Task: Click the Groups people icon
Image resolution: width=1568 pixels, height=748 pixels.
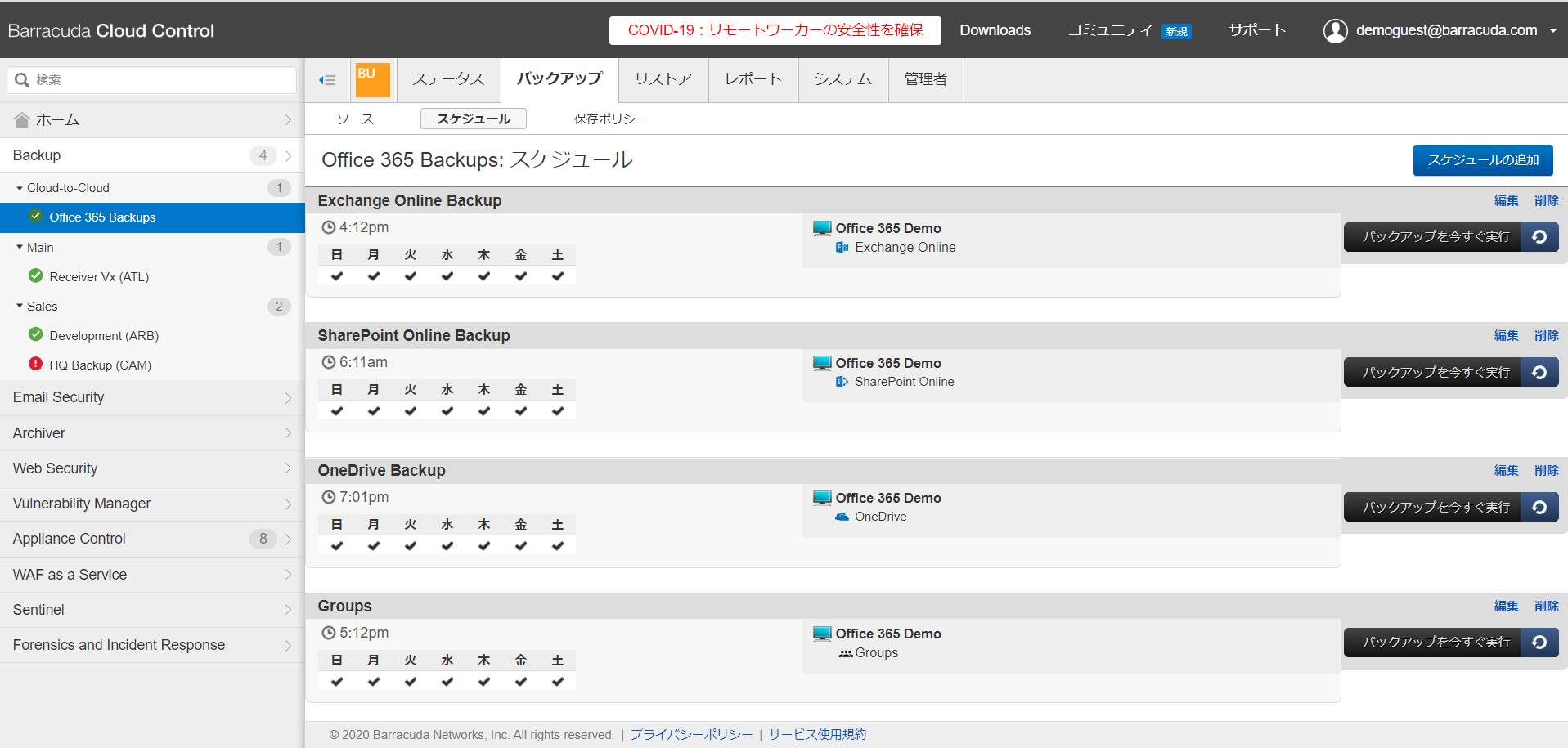Action: coord(846,653)
